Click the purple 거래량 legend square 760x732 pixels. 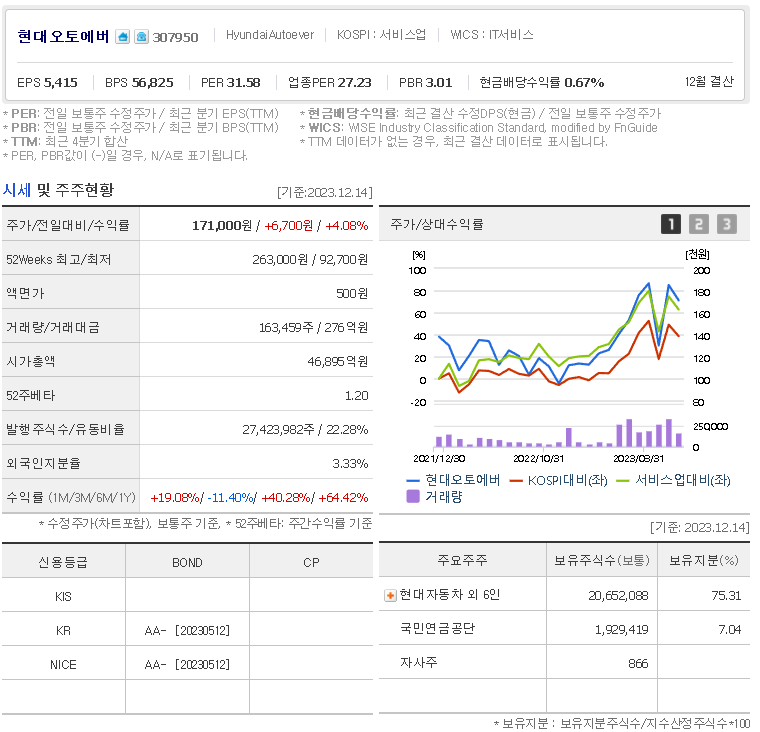pos(412,496)
